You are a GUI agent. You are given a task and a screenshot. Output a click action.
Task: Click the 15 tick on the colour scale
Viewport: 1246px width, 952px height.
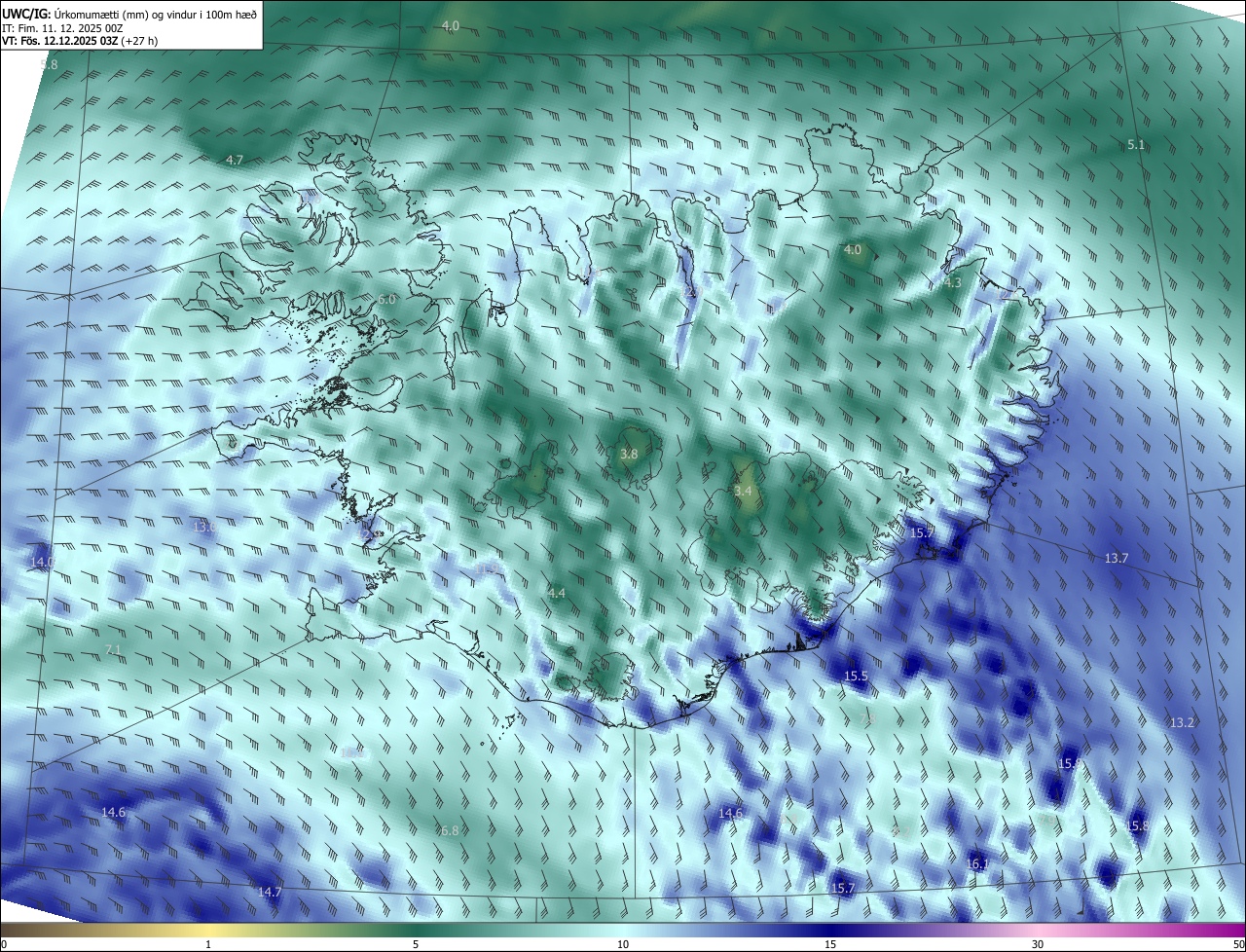tap(830, 945)
